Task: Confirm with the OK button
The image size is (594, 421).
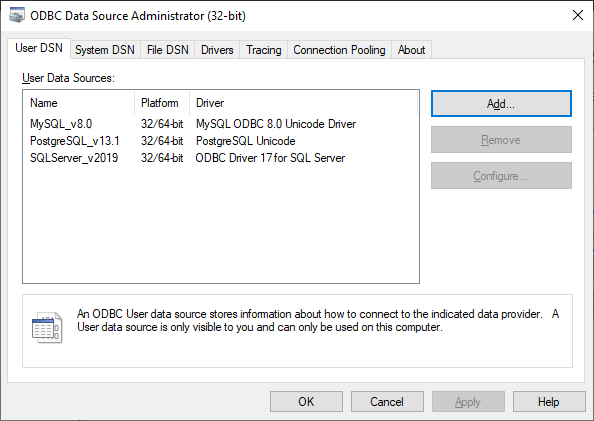Action: coord(306,402)
